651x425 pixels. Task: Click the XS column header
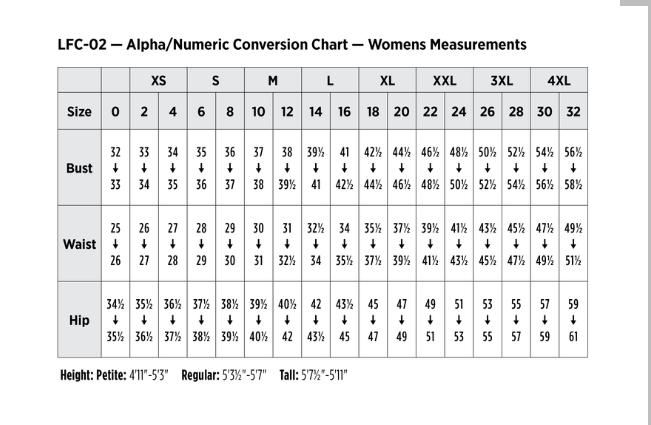click(158, 80)
